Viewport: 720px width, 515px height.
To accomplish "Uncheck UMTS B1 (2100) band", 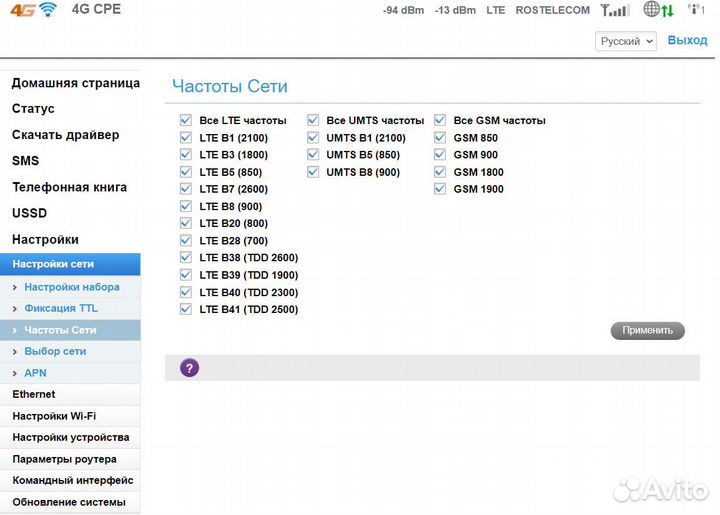I will pyautogui.click(x=313, y=138).
